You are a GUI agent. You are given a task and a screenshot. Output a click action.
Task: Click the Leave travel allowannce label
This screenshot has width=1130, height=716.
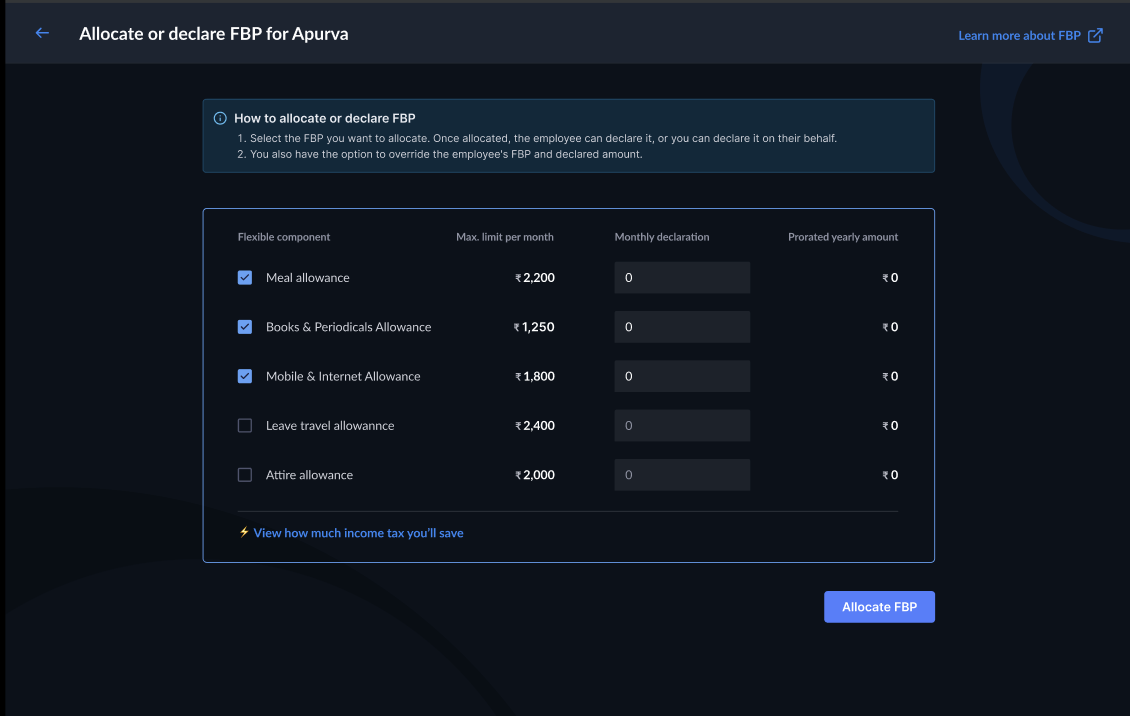(330, 426)
